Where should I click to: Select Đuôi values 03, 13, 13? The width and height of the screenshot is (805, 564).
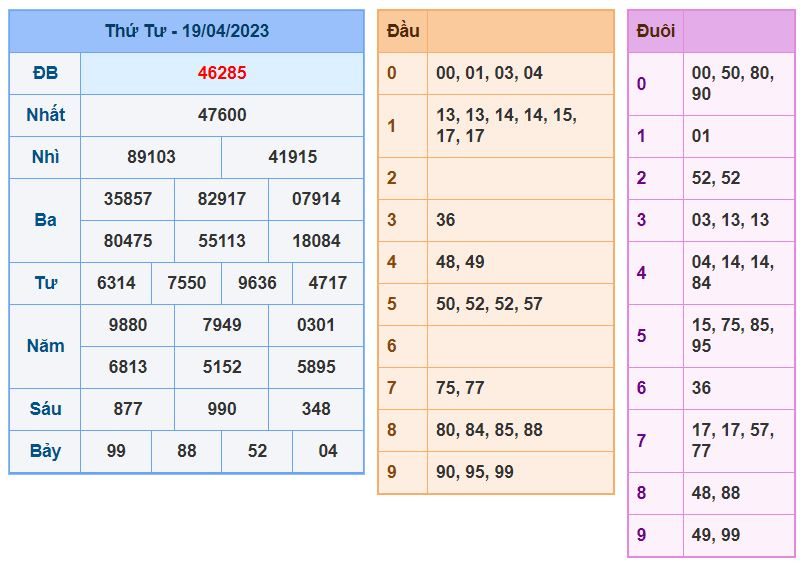[x=730, y=220]
